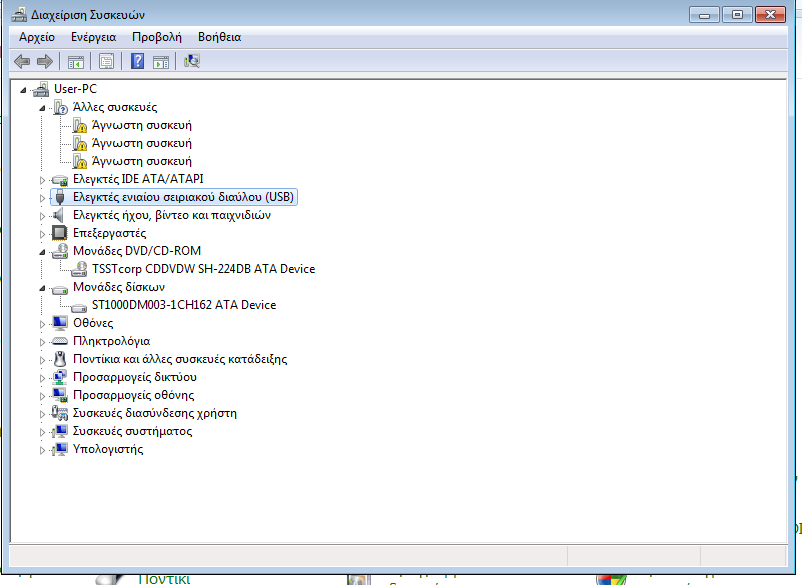
Task: Click the mouse icon for Ποντίκια
Action: [60, 359]
